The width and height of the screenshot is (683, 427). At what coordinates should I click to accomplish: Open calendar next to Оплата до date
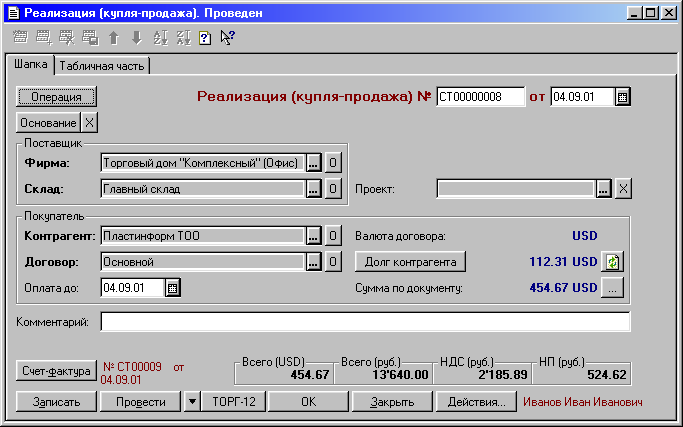pos(172,288)
